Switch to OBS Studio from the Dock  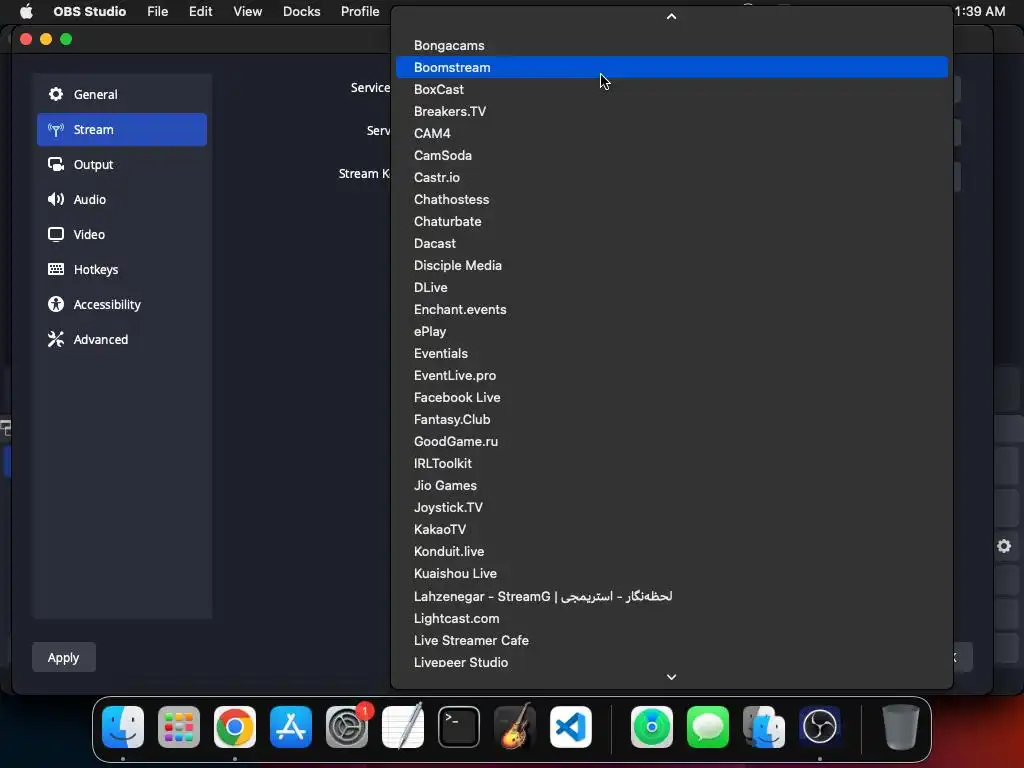coord(820,726)
